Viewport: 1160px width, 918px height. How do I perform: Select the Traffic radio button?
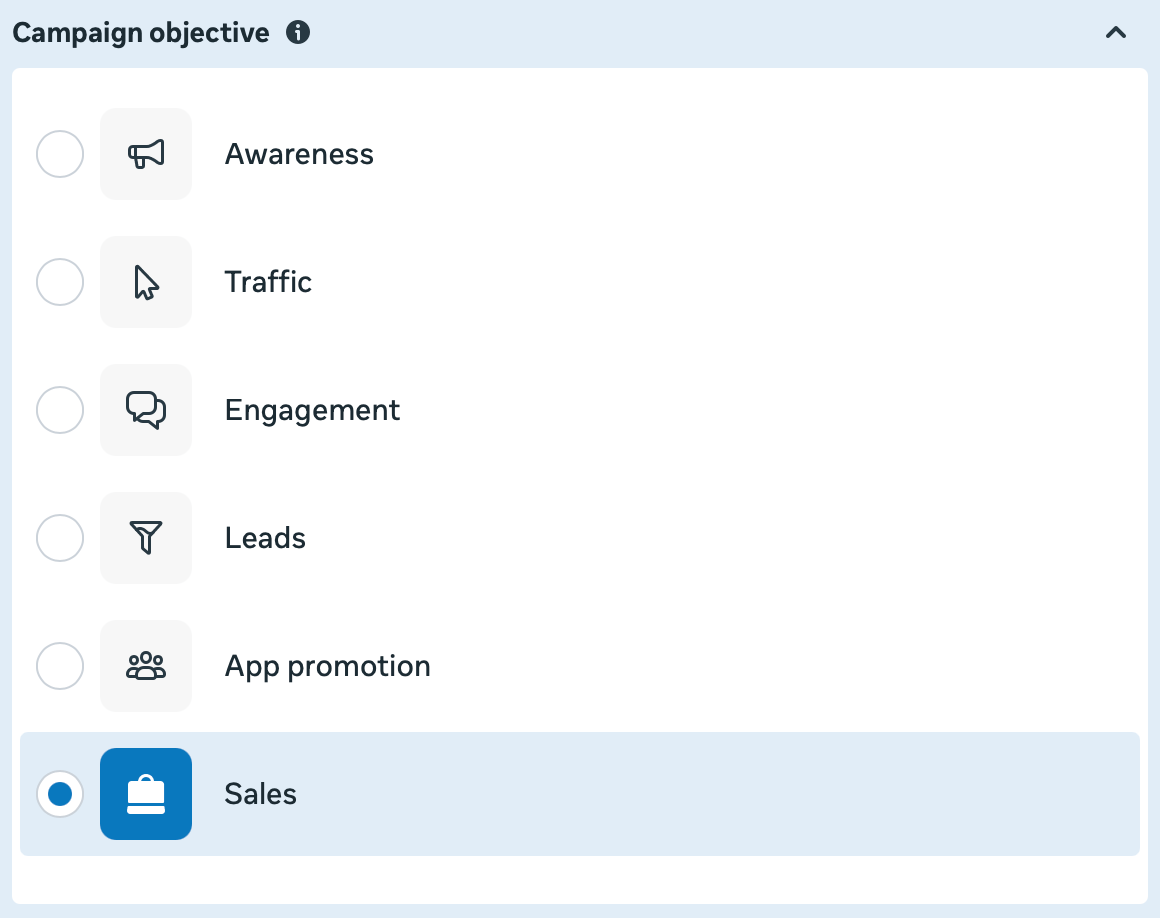pyautogui.click(x=60, y=282)
